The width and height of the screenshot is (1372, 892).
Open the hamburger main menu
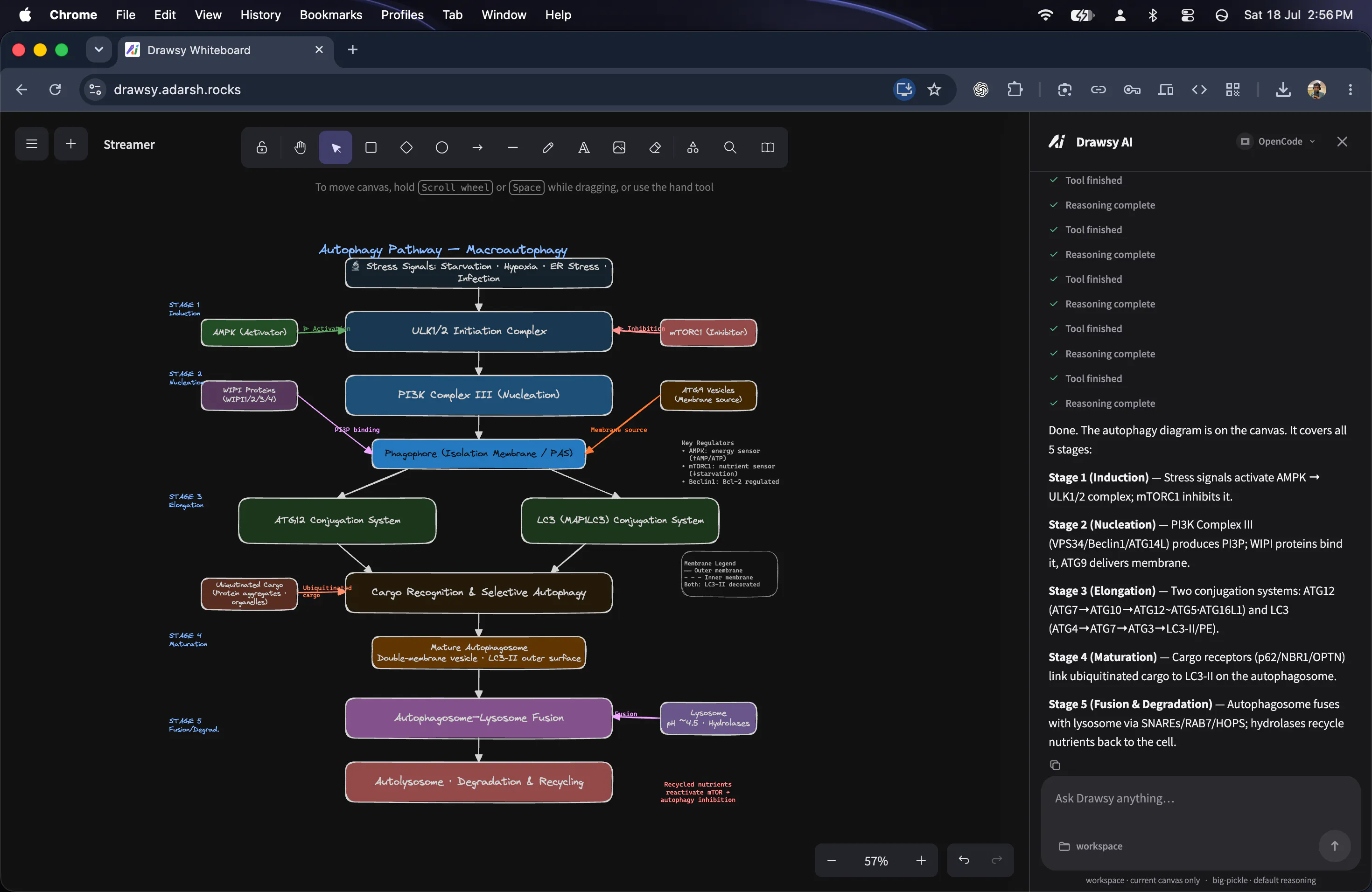pos(32,144)
